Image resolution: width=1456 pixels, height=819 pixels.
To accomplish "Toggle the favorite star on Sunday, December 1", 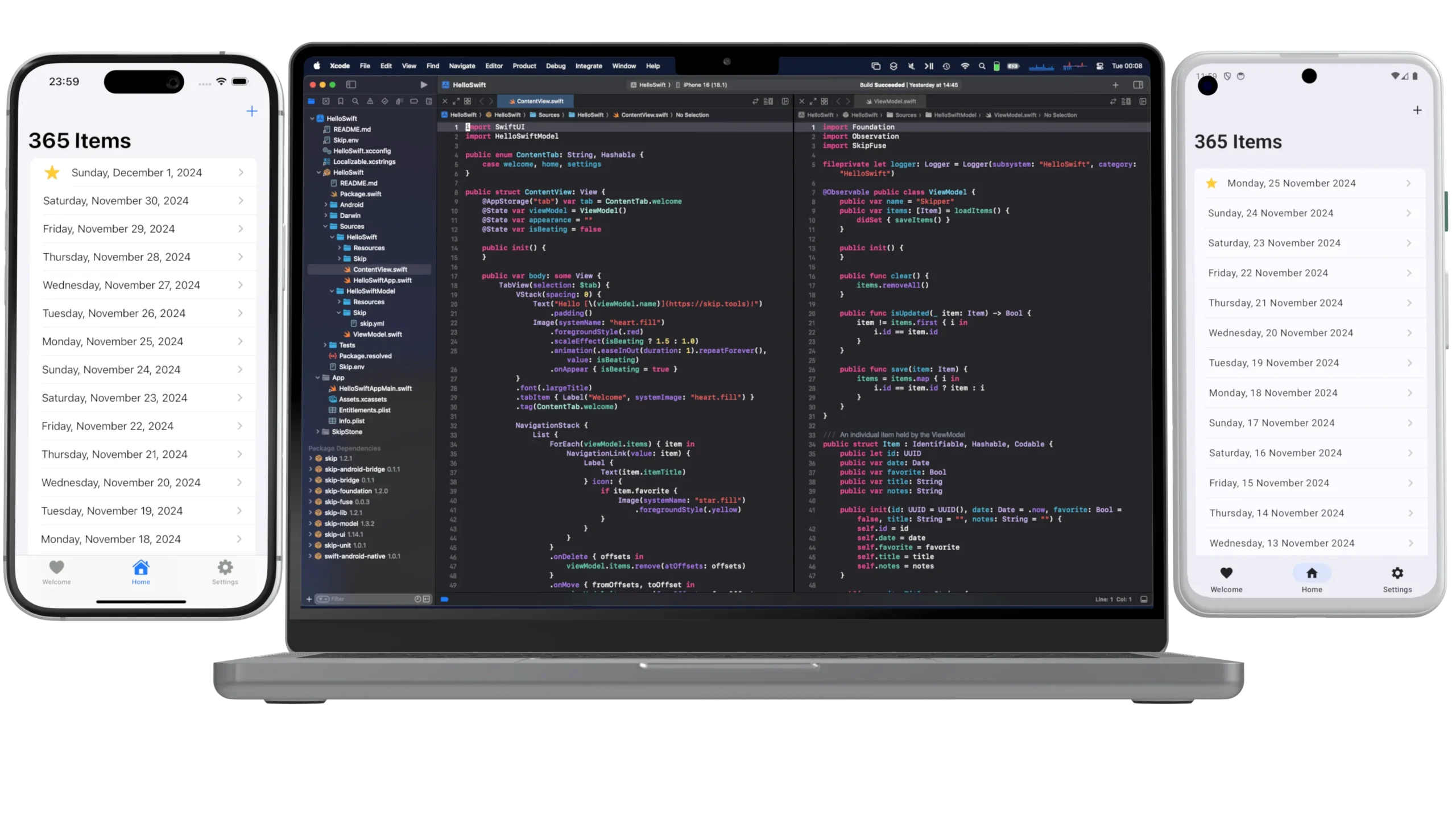I will pos(52,172).
